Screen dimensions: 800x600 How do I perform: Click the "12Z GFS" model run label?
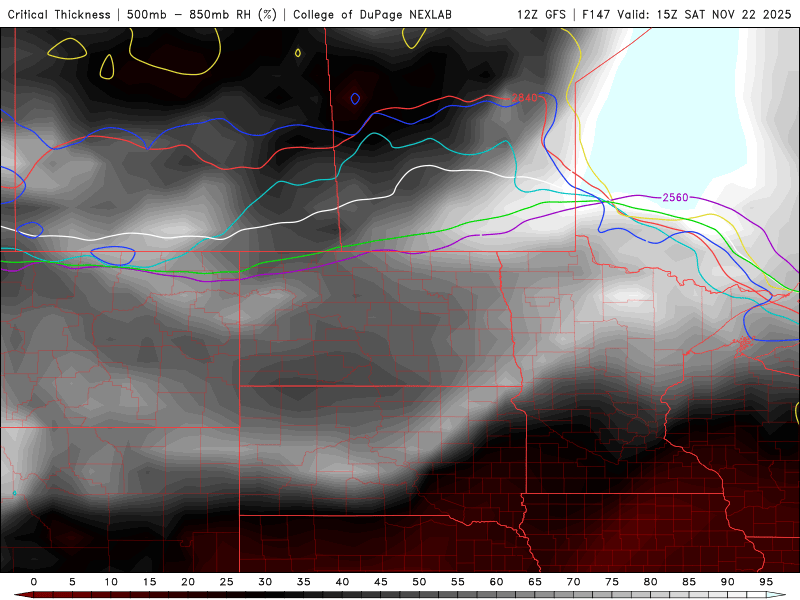(x=541, y=14)
